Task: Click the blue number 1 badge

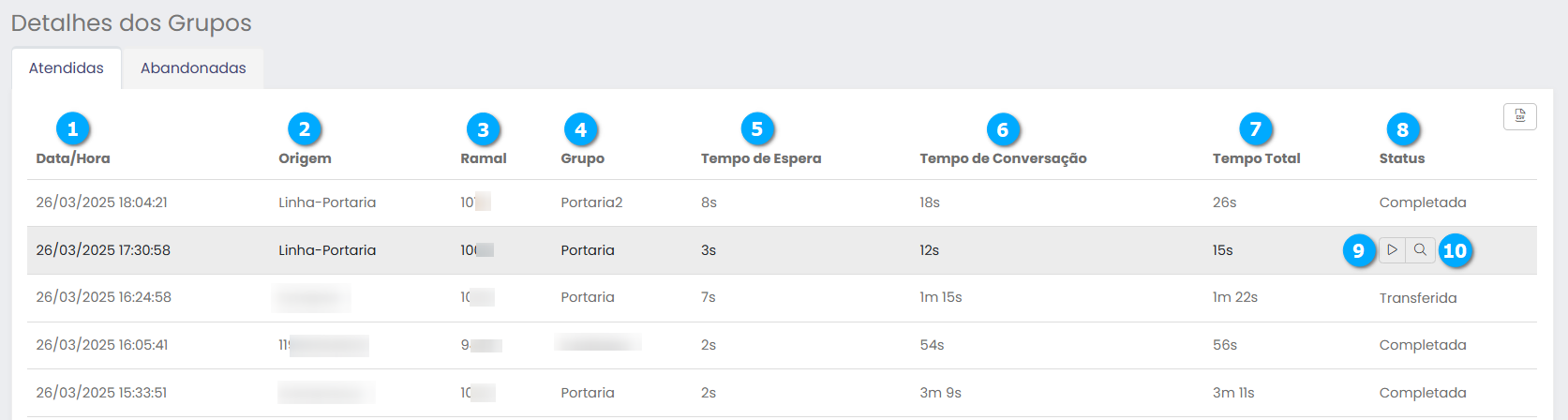Action: coord(73,128)
